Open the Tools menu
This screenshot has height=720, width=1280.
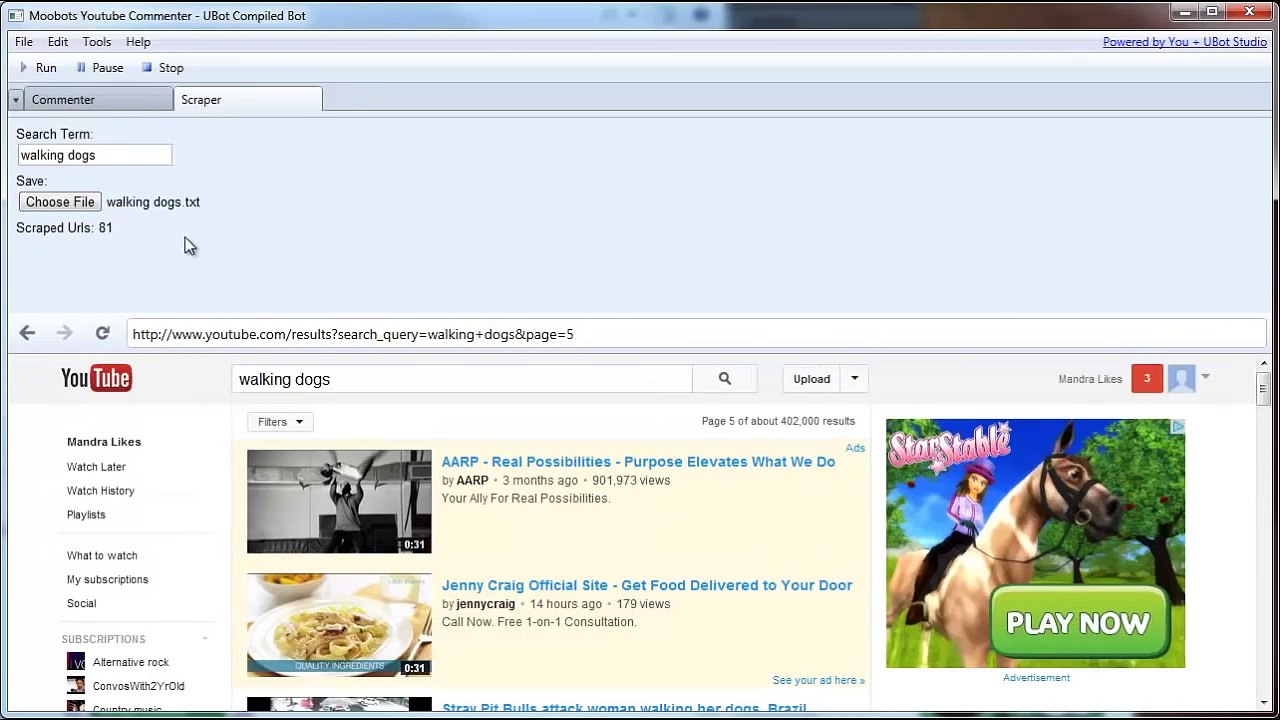[x=97, y=42]
